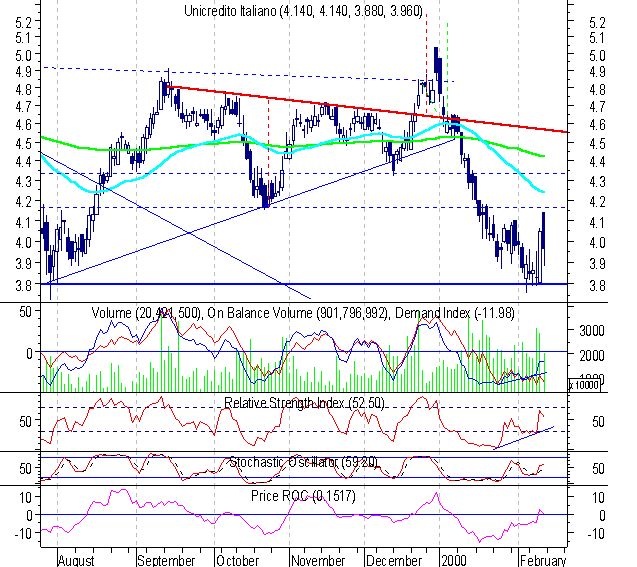Select the red dashed vertical line in October
Screen dimensions: 637x567
click(x=268, y=150)
